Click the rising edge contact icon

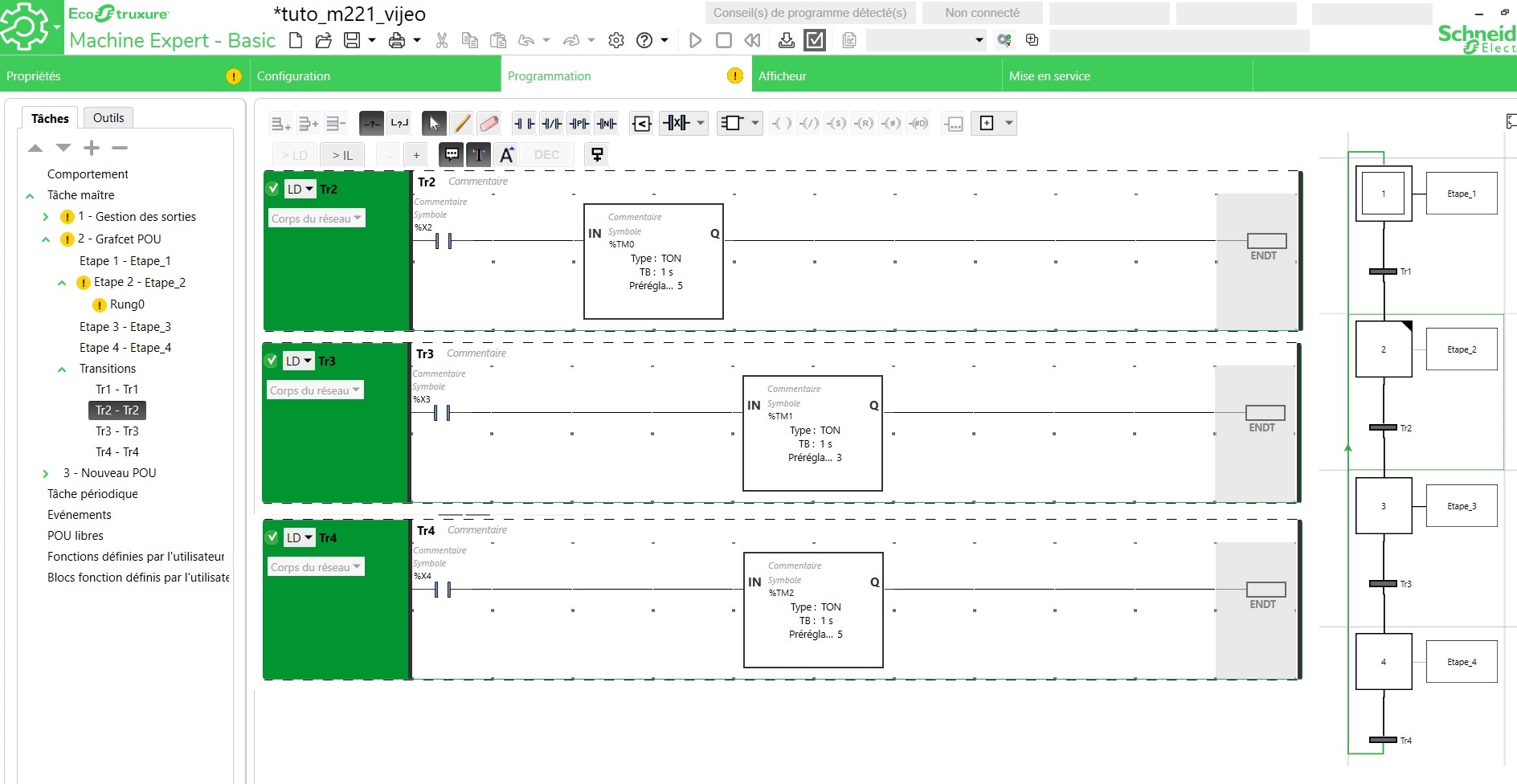pos(579,123)
